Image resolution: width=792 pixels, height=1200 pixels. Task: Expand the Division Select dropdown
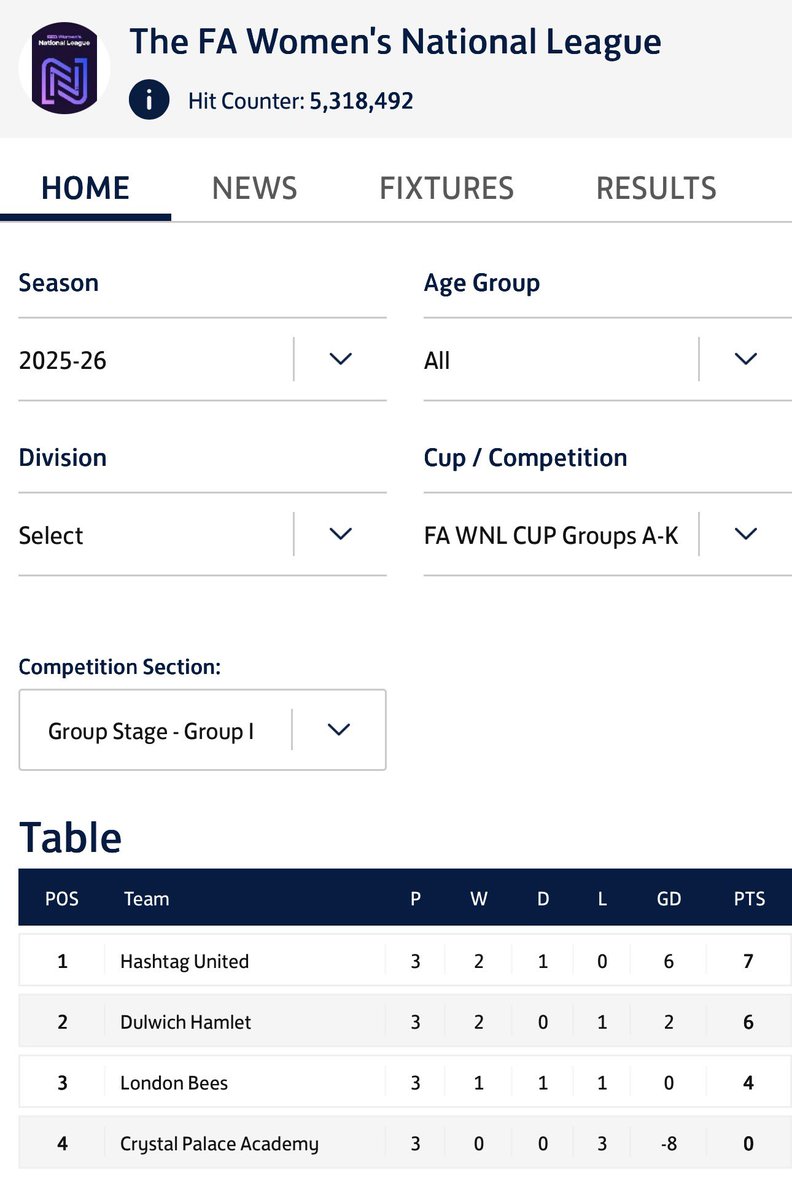(x=202, y=535)
